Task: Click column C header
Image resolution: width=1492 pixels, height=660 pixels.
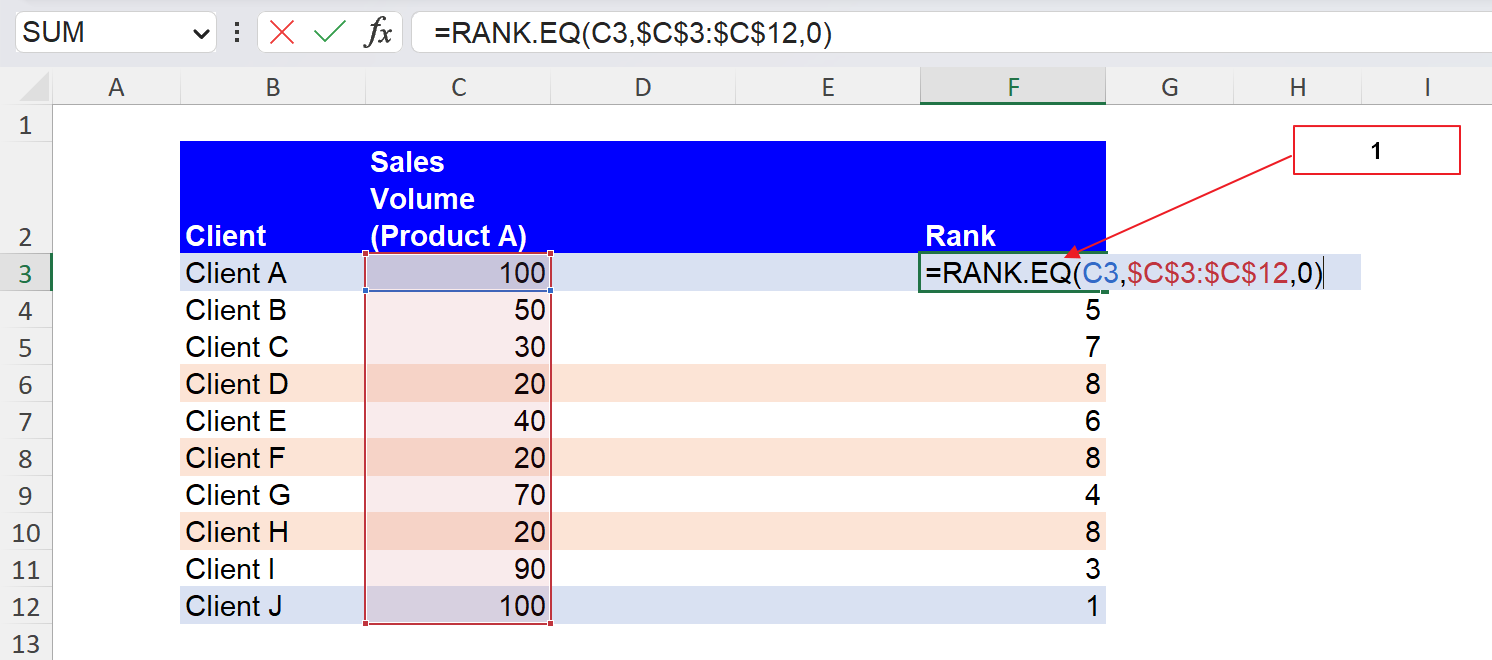Action: point(458,87)
